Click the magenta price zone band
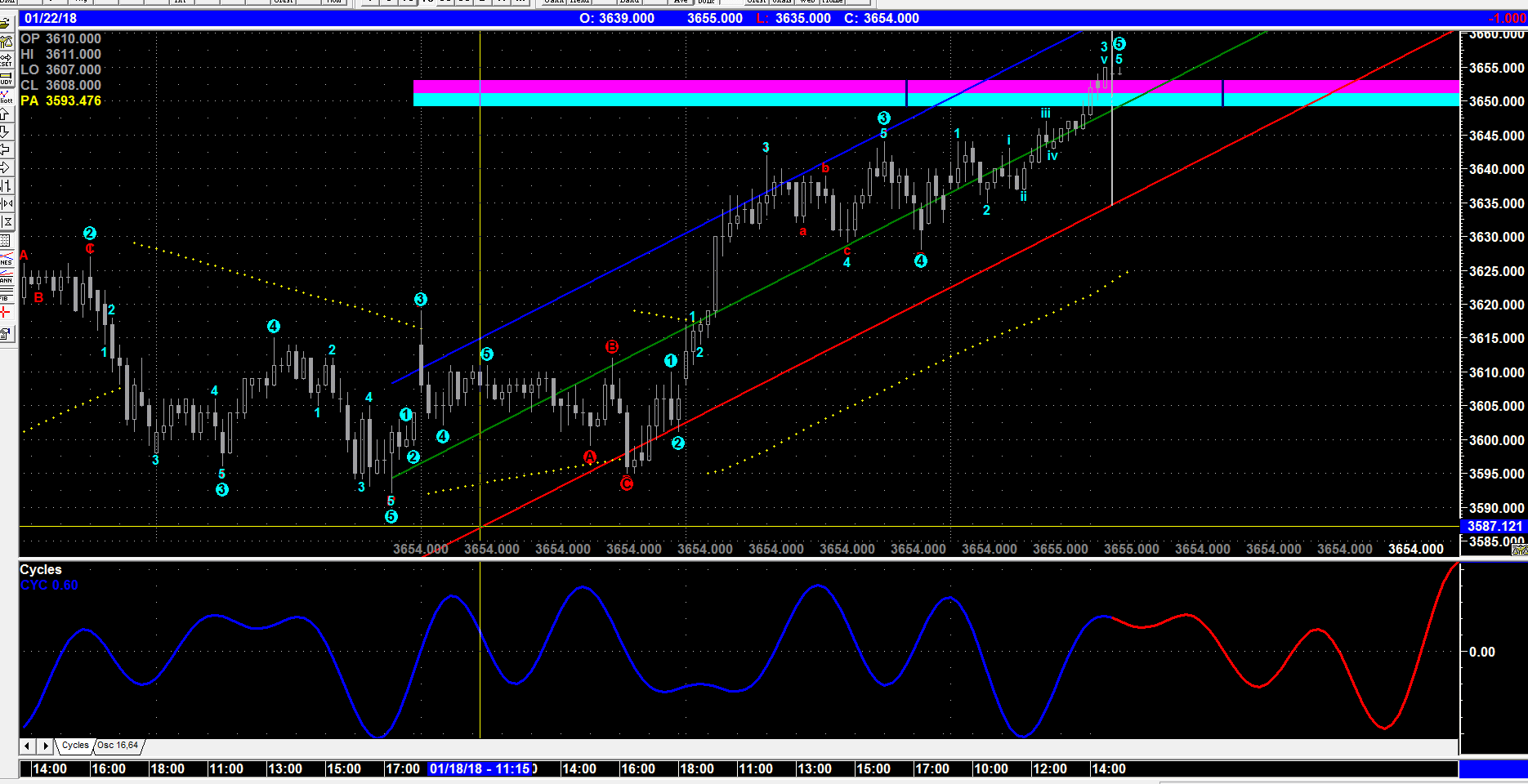The image size is (1528, 784). coord(936,87)
